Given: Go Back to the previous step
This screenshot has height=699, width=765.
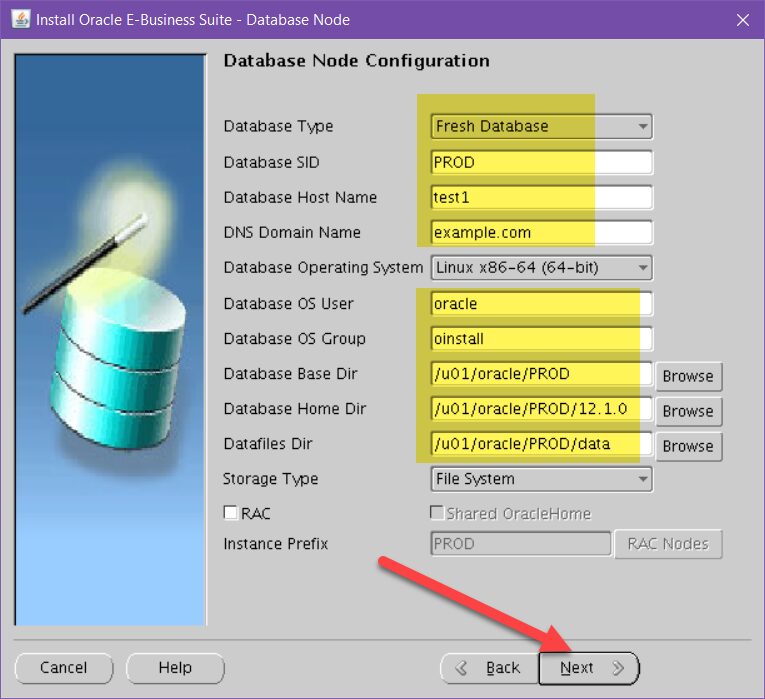Looking at the screenshot, I should (x=489, y=668).
